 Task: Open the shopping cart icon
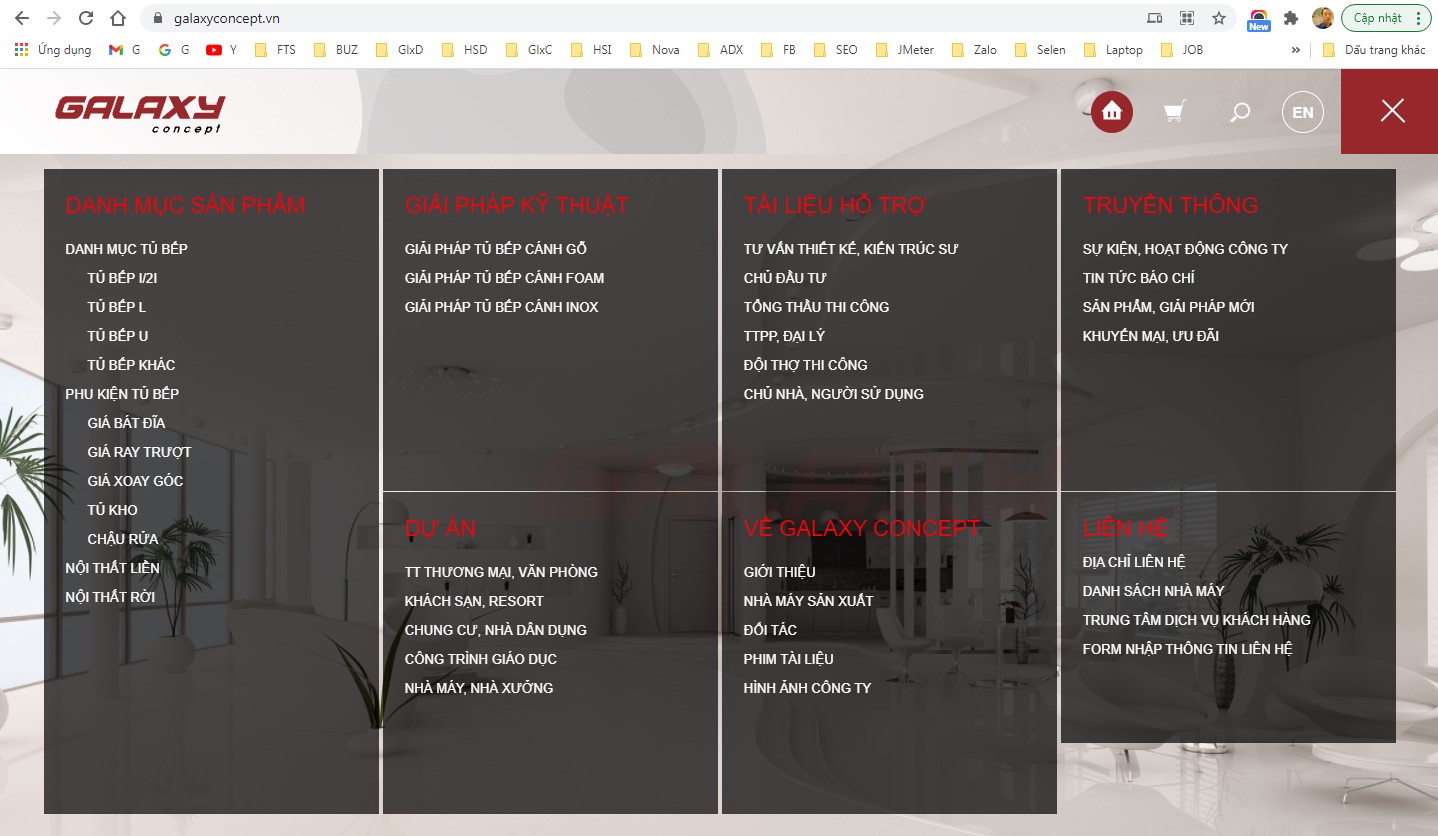(x=1175, y=112)
